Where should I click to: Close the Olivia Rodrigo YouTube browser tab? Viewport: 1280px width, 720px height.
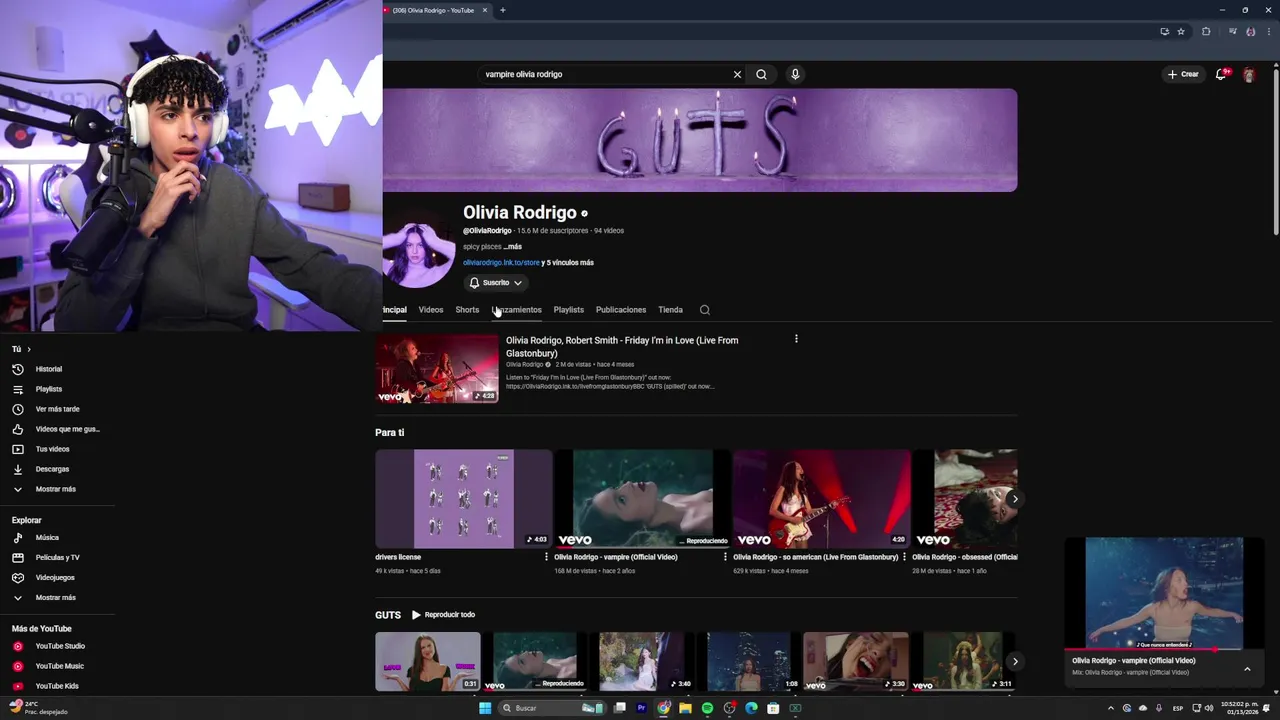point(485,10)
